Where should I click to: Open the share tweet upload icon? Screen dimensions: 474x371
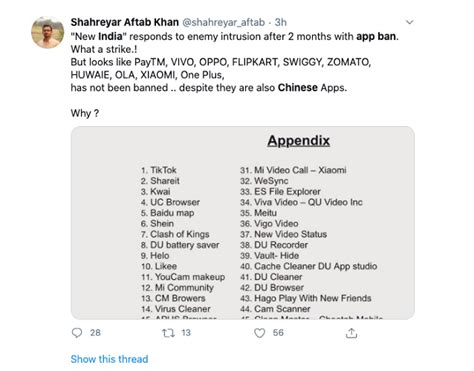point(351,333)
